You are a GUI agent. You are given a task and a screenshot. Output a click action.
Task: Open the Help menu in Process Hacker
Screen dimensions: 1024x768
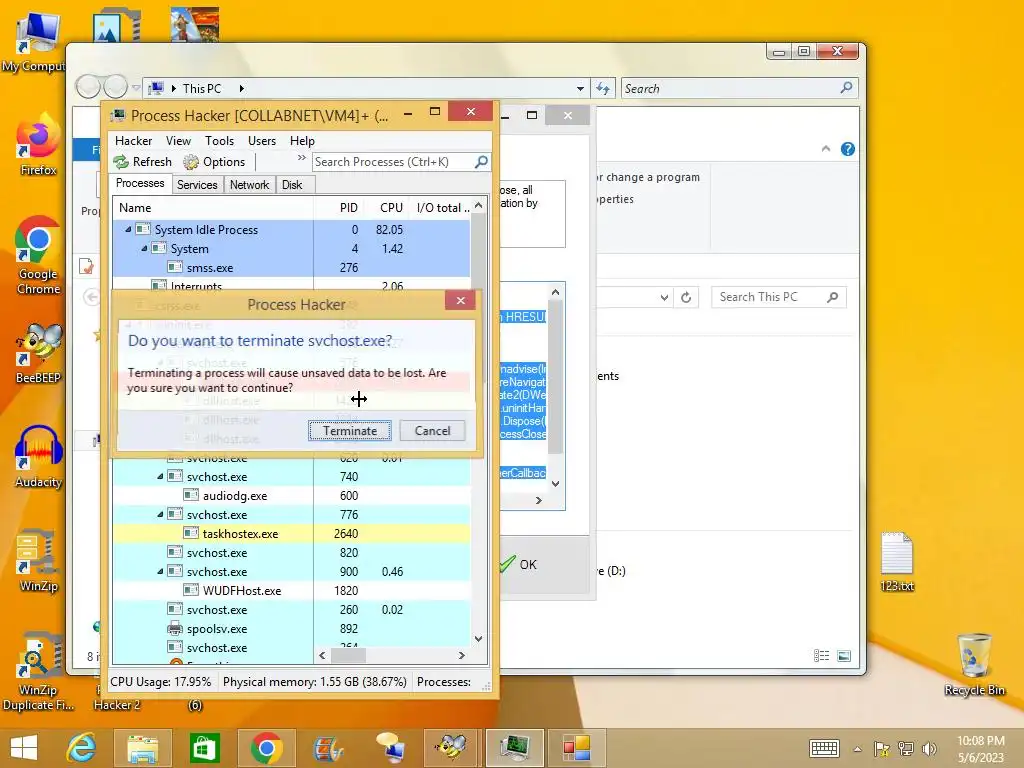(x=302, y=140)
